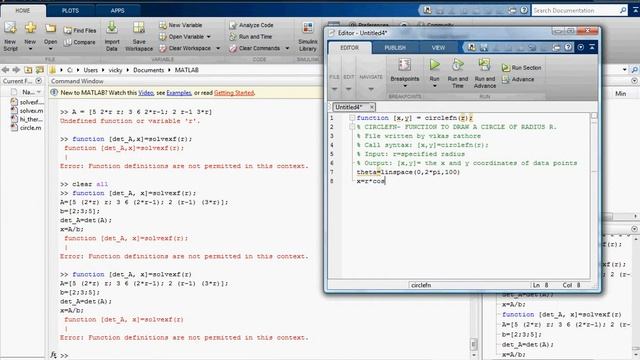The height and width of the screenshot is (360, 640).
Task: Open the Getting Started link
Action: 234,93
